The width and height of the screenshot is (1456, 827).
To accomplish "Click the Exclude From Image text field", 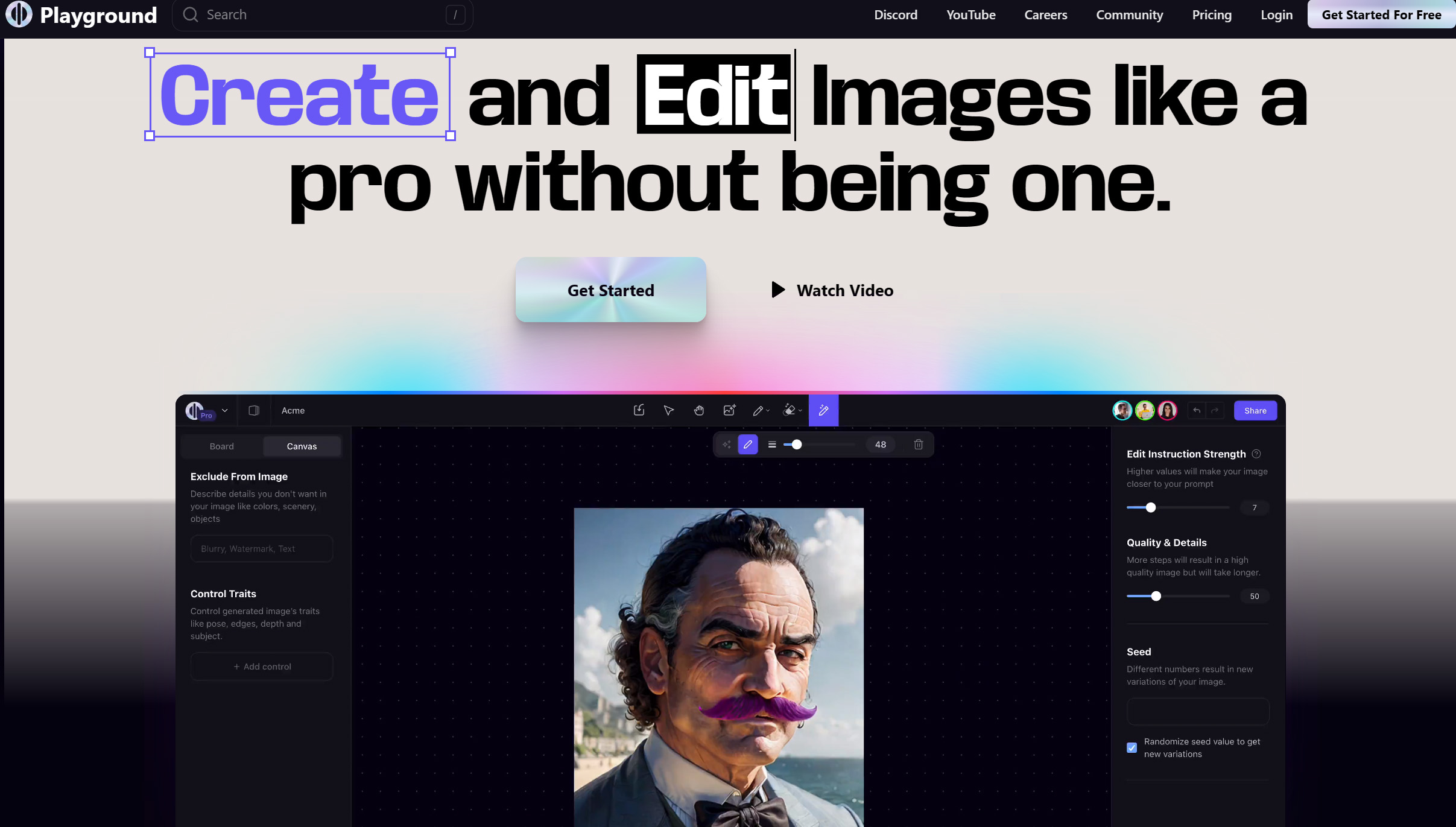I will (262, 549).
